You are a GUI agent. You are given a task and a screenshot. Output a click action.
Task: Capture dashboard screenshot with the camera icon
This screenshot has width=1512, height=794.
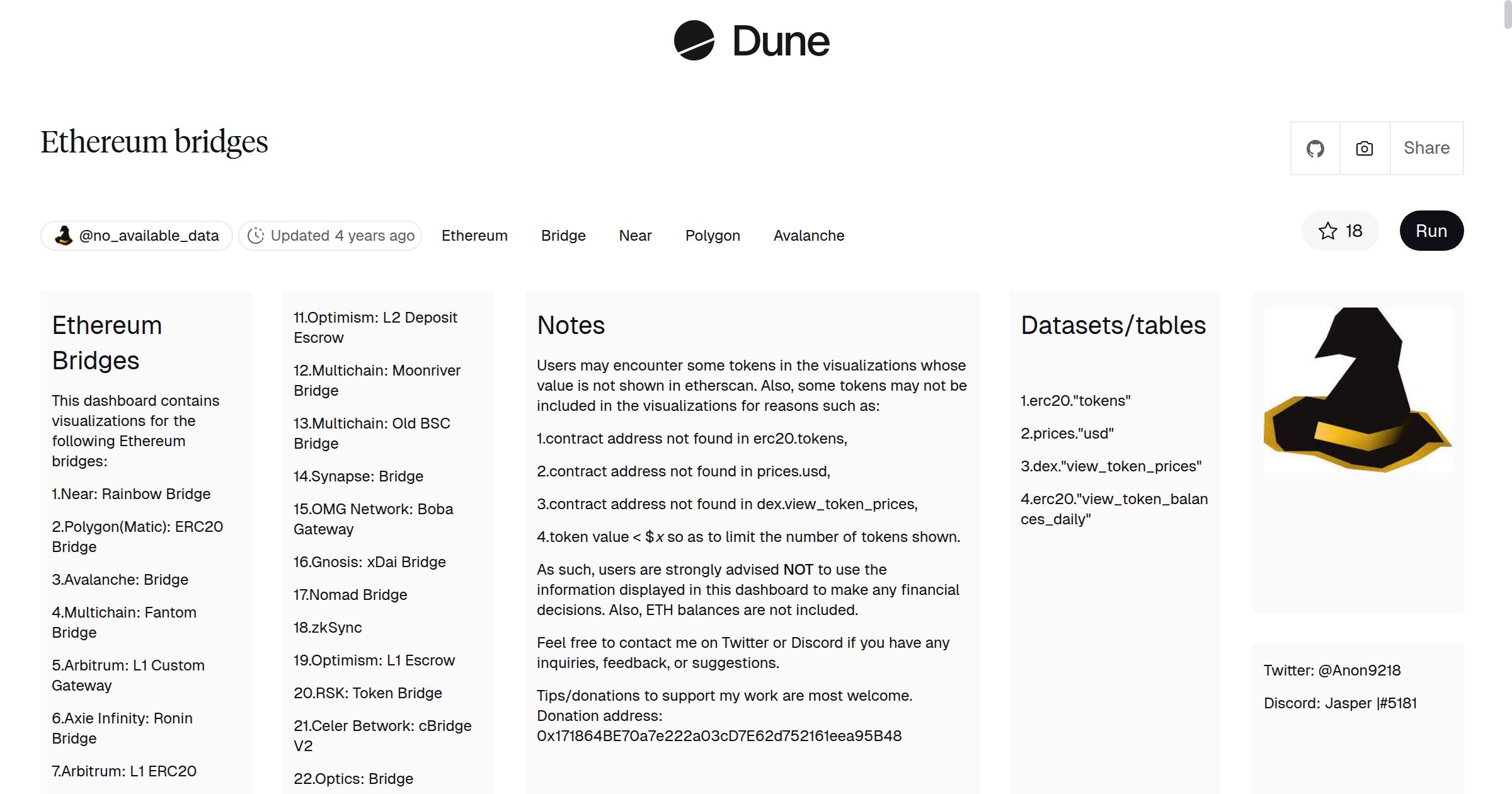click(1363, 148)
